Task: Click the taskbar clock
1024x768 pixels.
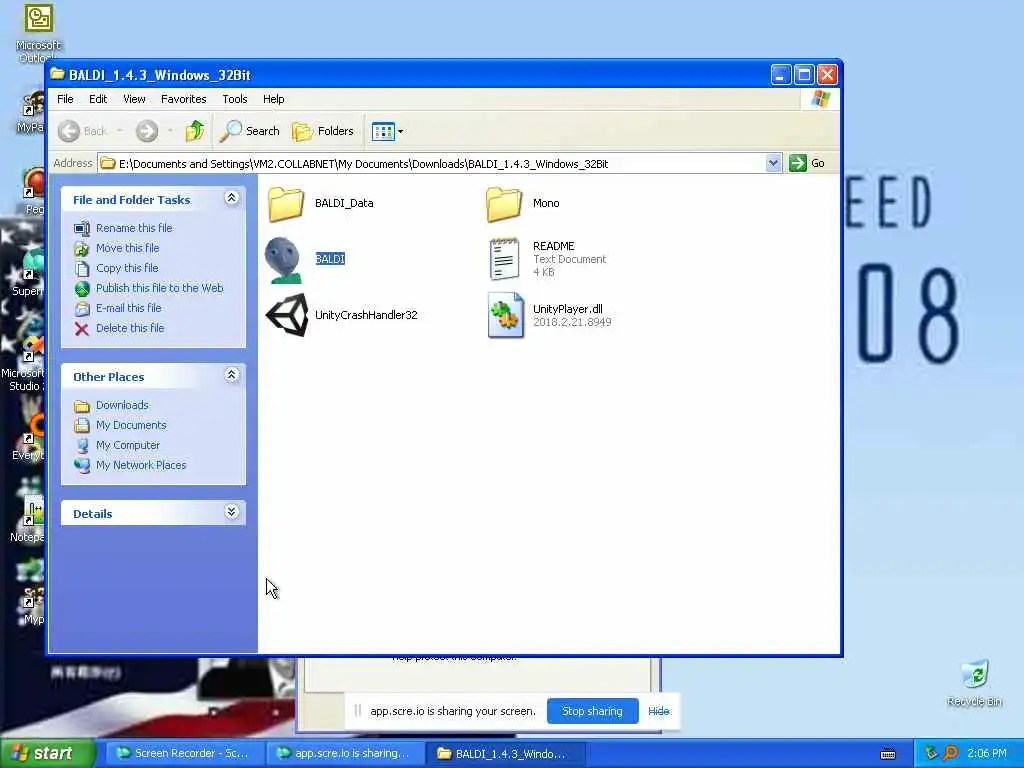Action: tap(987, 754)
